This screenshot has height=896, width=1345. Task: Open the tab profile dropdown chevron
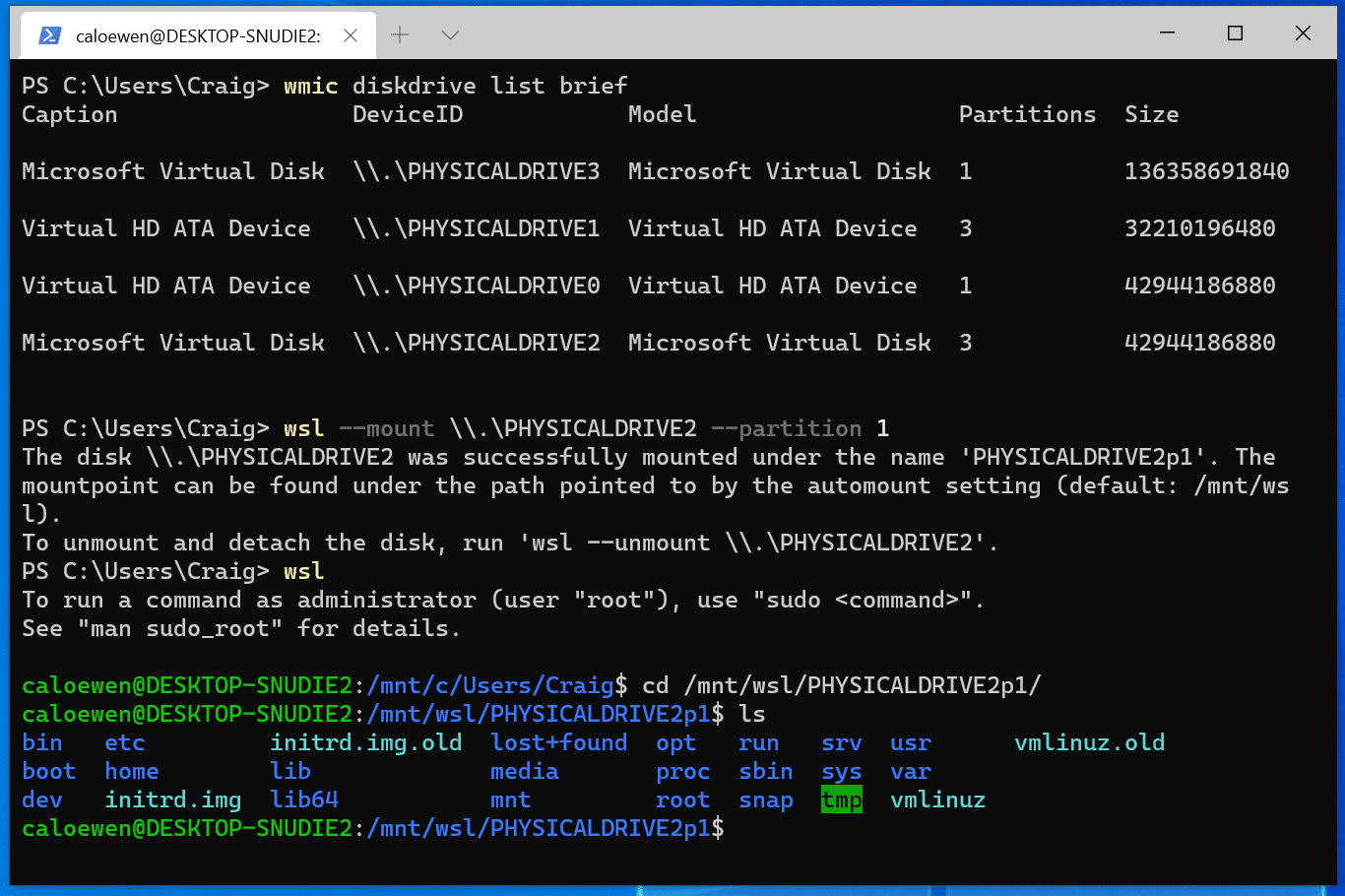pos(449,33)
